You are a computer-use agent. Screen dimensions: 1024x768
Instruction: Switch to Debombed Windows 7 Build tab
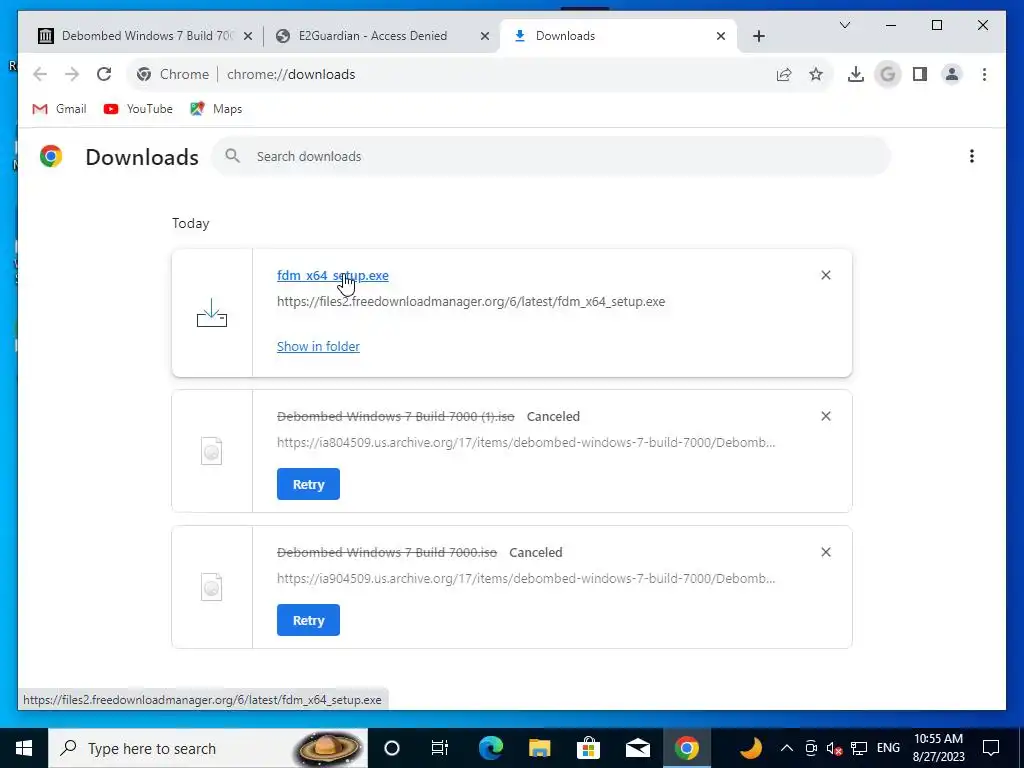(x=146, y=36)
